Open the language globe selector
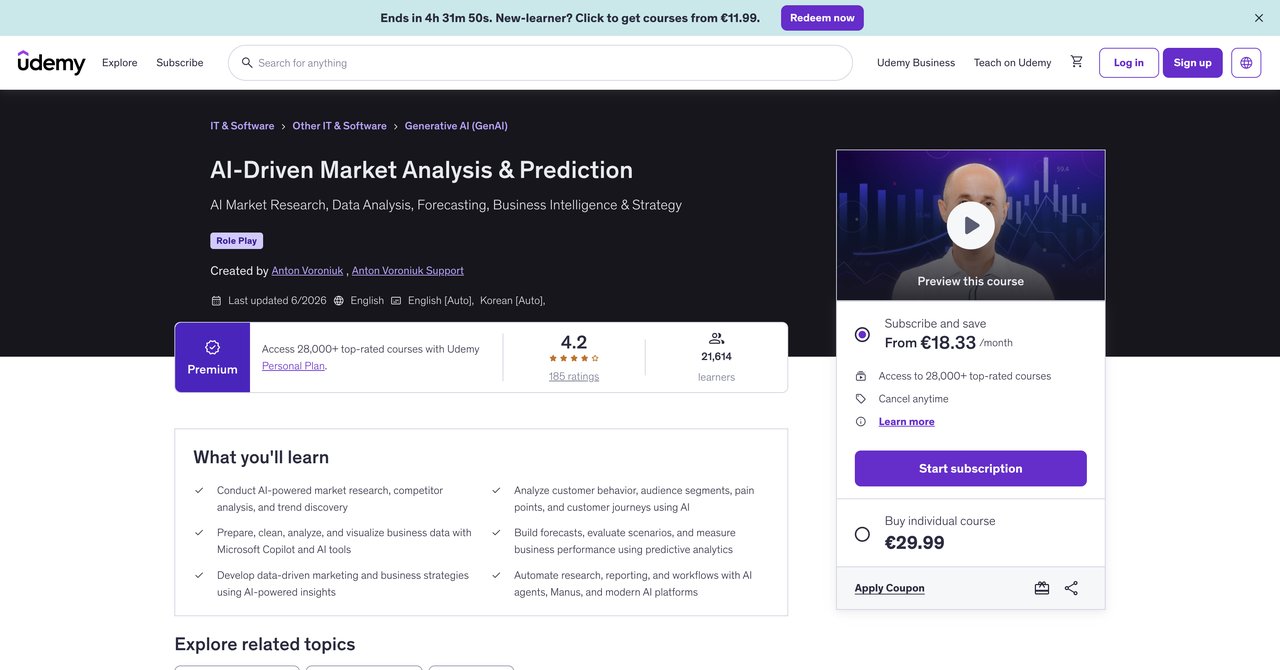The height and width of the screenshot is (670, 1280). pyautogui.click(x=1246, y=62)
